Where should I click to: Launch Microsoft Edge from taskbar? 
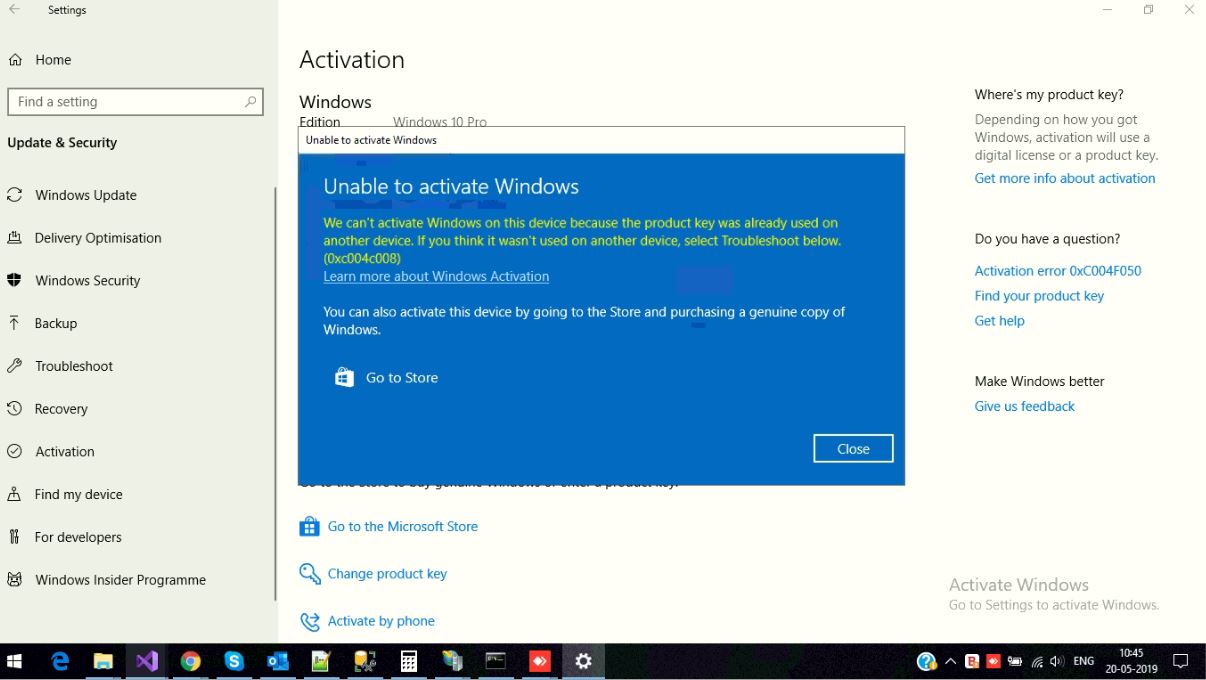pyautogui.click(x=61, y=662)
